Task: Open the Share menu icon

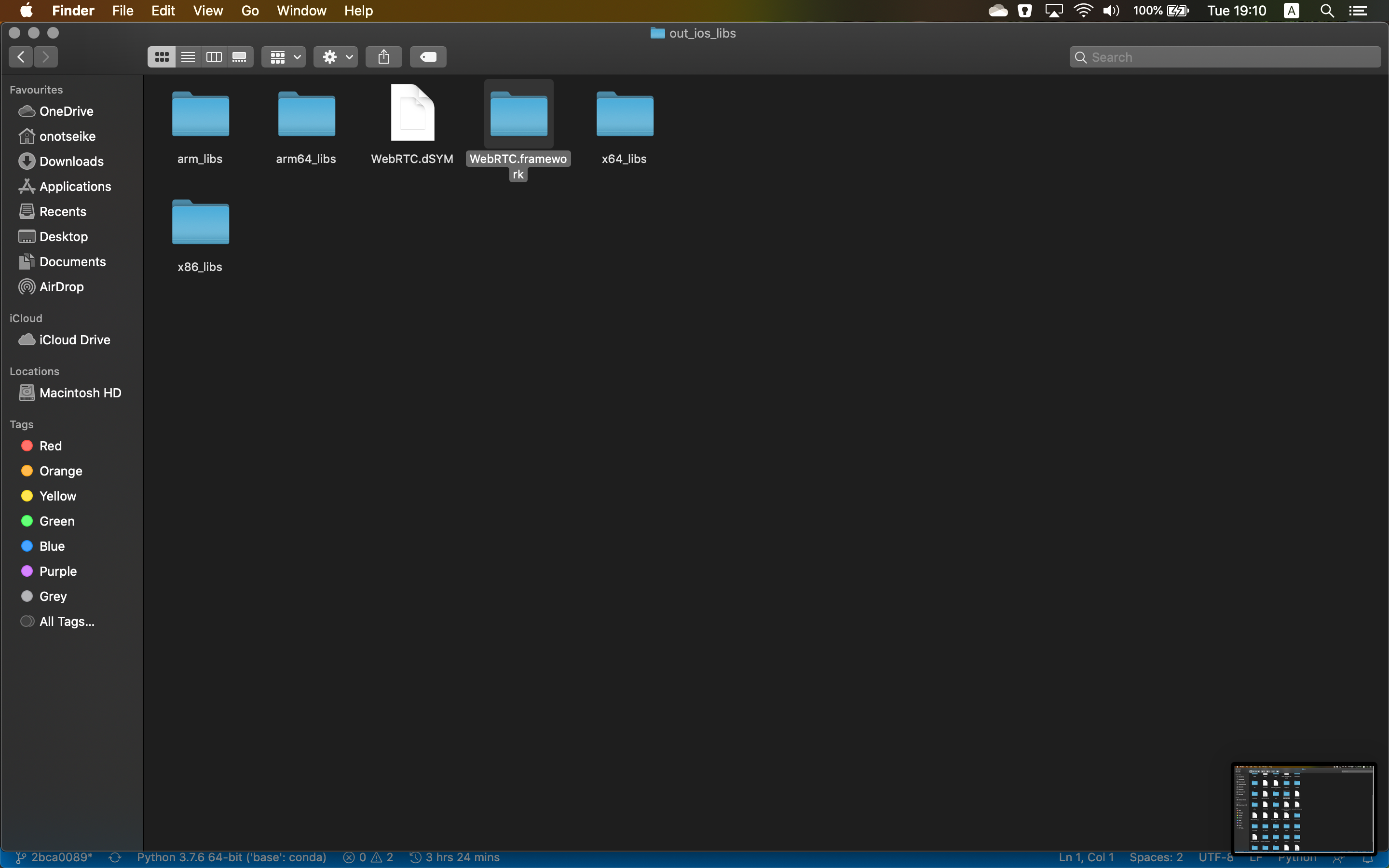Action: tap(383, 56)
